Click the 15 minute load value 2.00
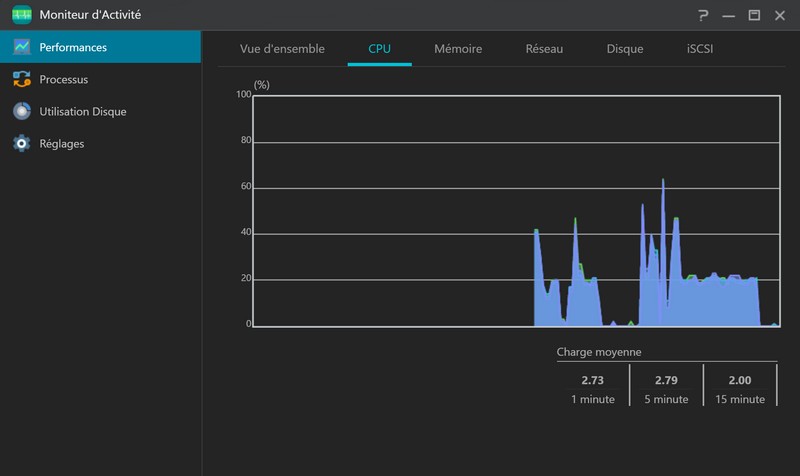Viewport: 800px width, 476px height. [x=740, y=380]
